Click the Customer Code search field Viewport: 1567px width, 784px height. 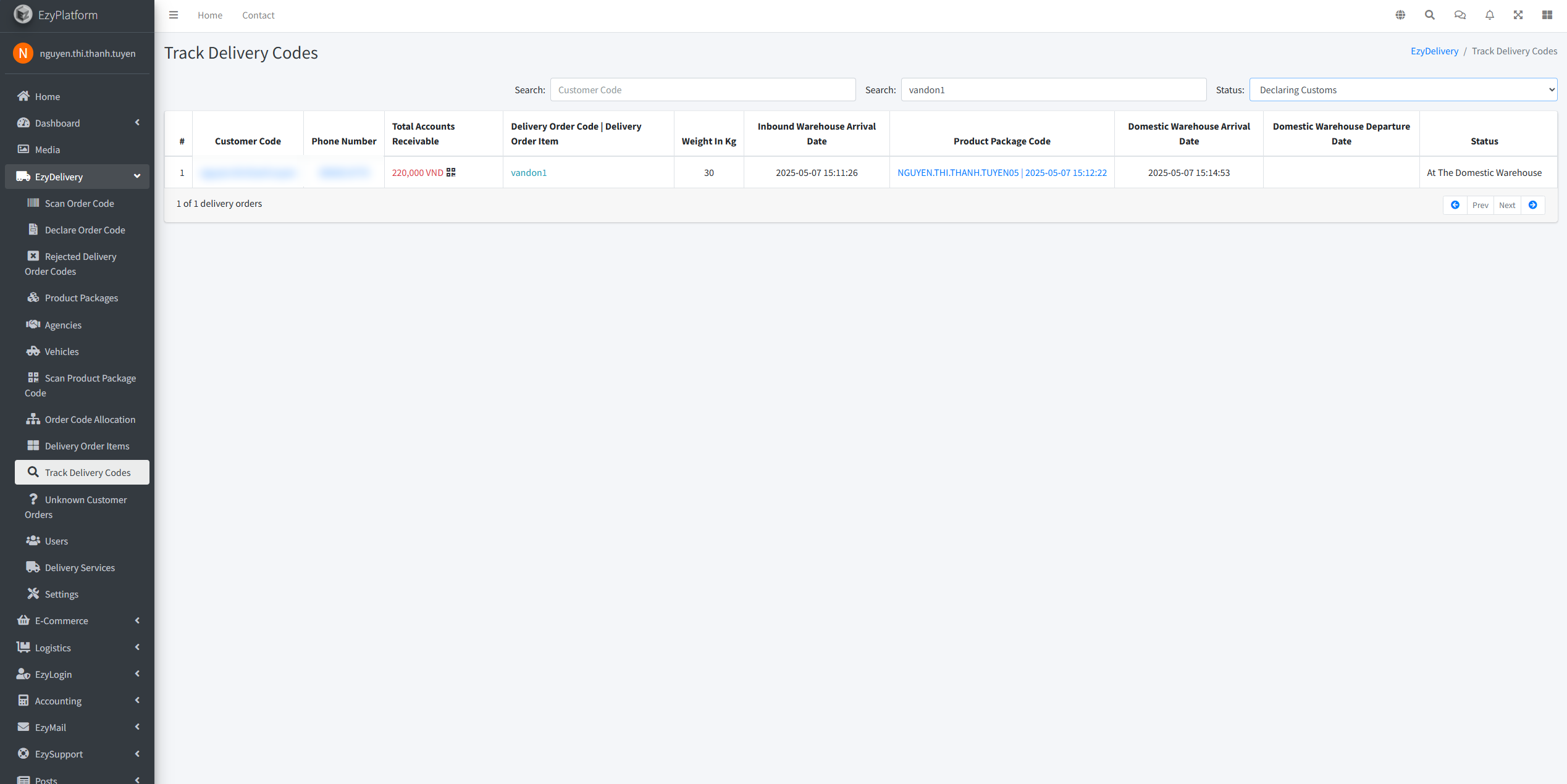click(702, 90)
